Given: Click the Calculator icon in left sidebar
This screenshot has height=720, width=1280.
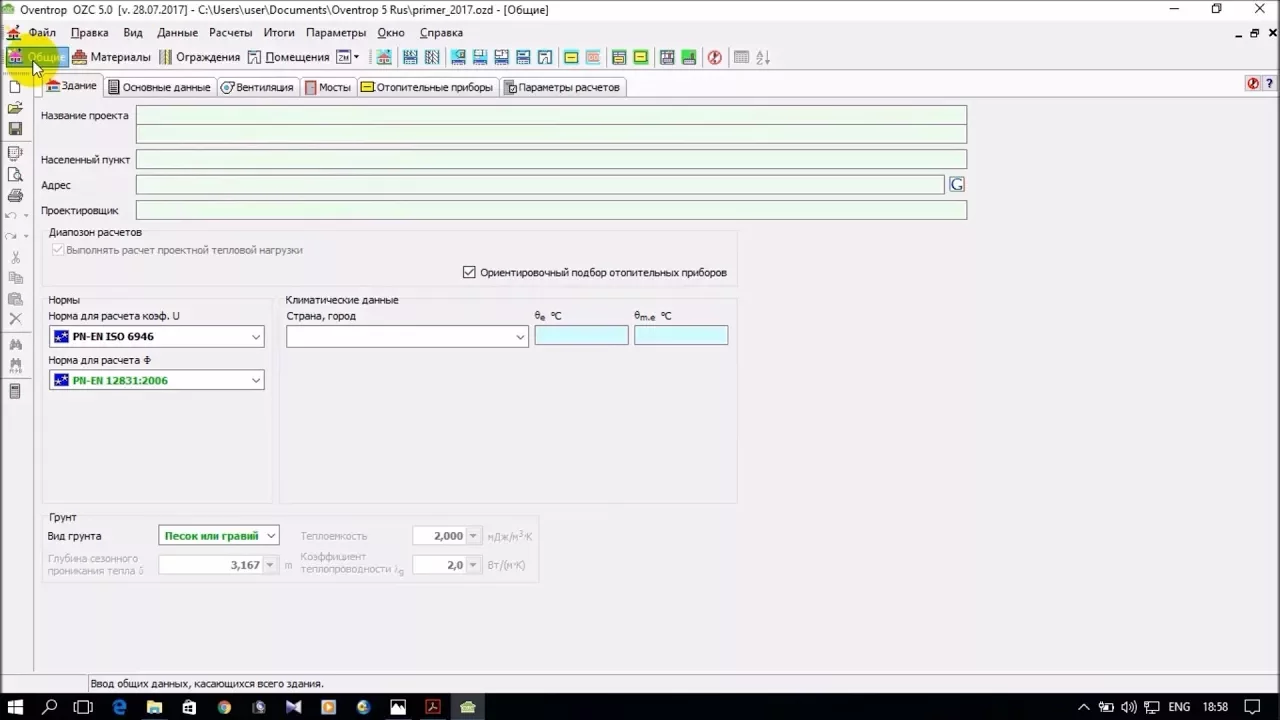Looking at the screenshot, I should [15, 391].
